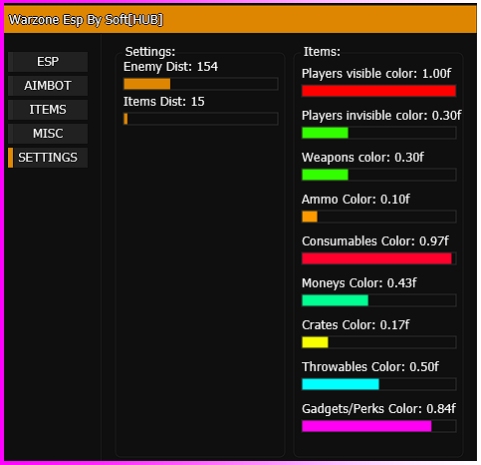Click the 'Enemy Dist: 154' label
This screenshot has height=465, width=481.
point(170,67)
